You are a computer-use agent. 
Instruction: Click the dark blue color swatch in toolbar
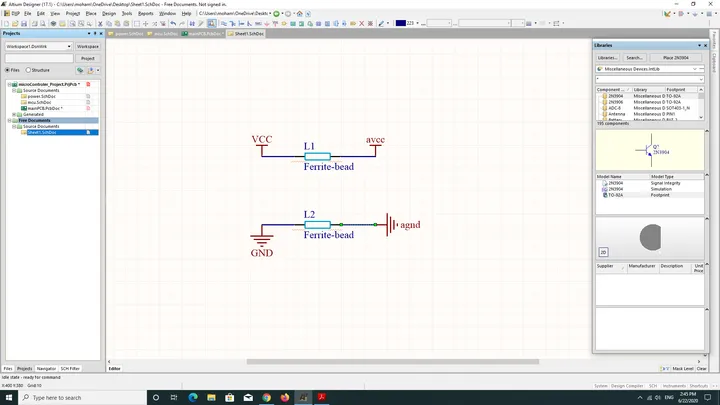click(x=400, y=23)
